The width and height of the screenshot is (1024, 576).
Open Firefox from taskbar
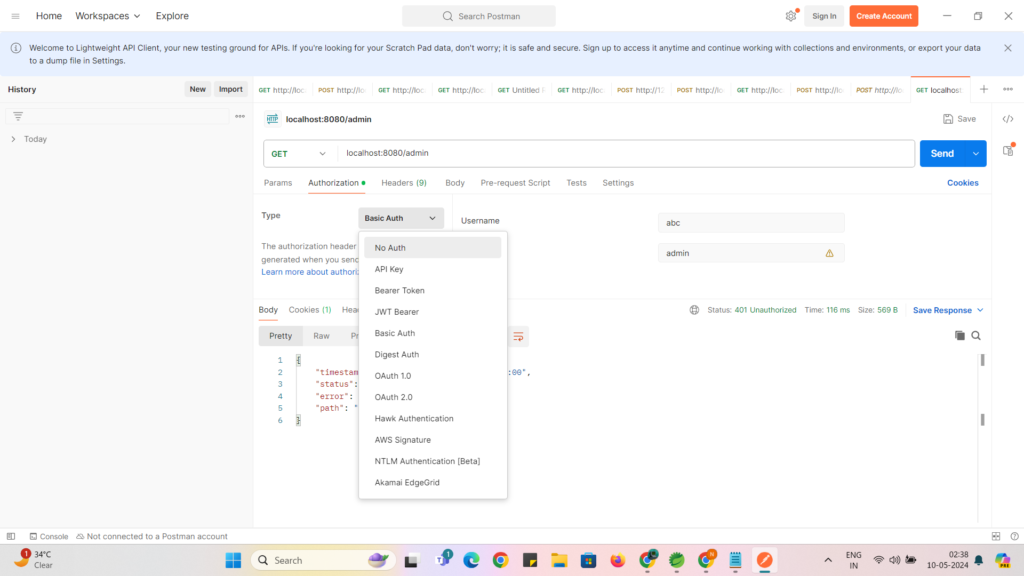[x=617, y=560]
